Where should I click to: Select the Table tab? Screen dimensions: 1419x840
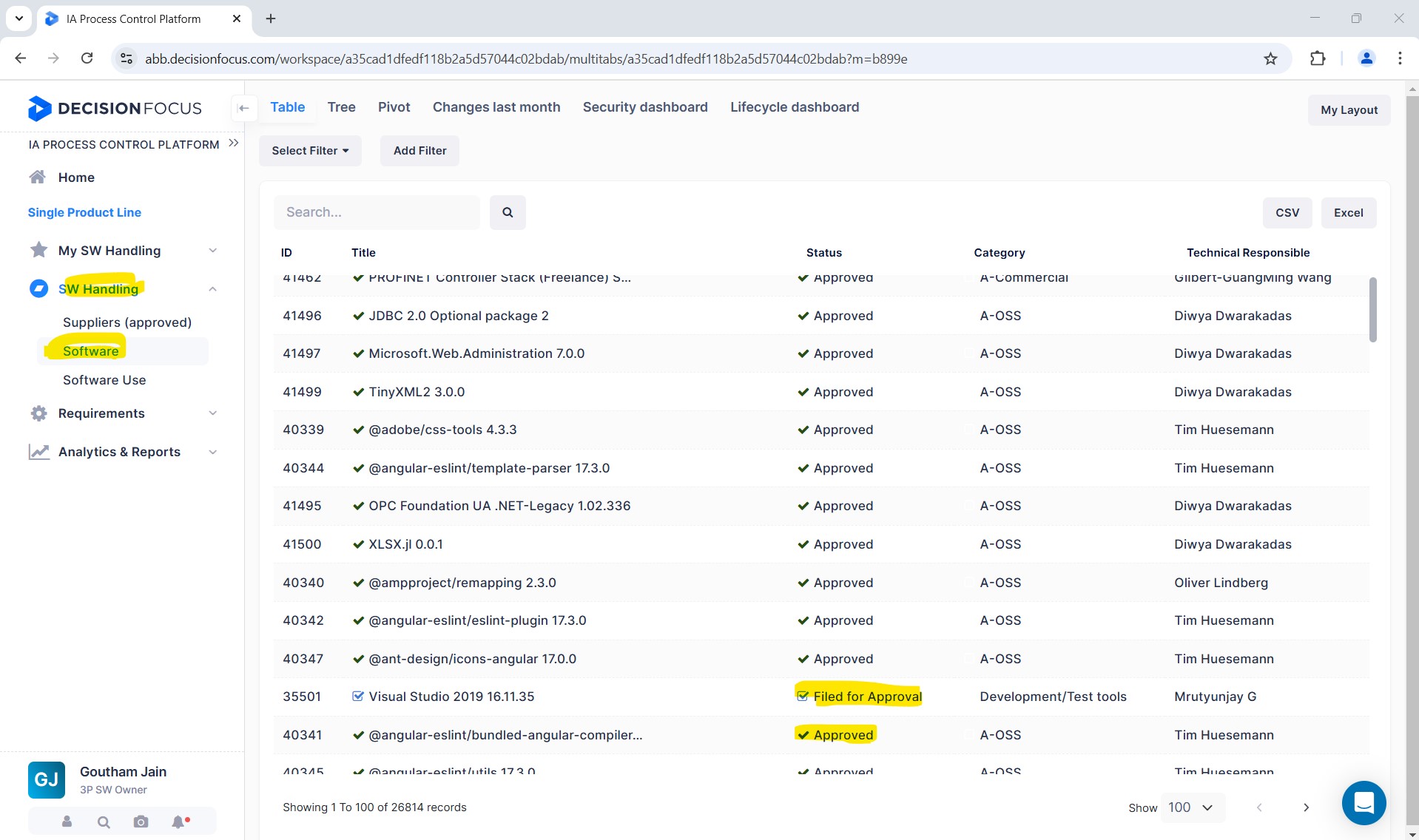pos(287,107)
